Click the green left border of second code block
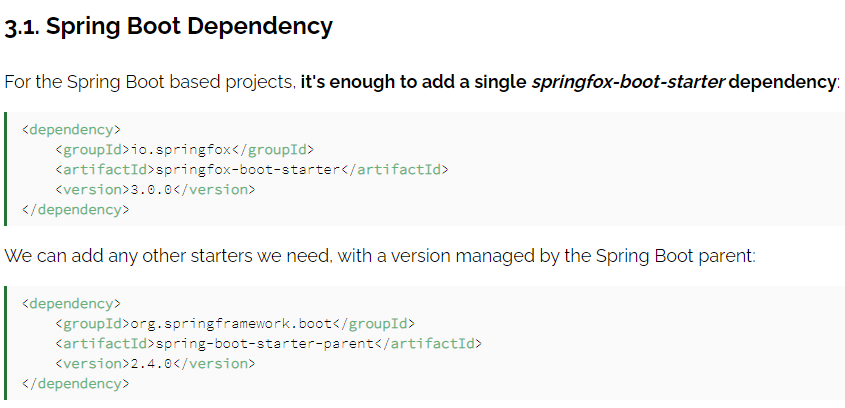The image size is (845, 408). click(5, 343)
